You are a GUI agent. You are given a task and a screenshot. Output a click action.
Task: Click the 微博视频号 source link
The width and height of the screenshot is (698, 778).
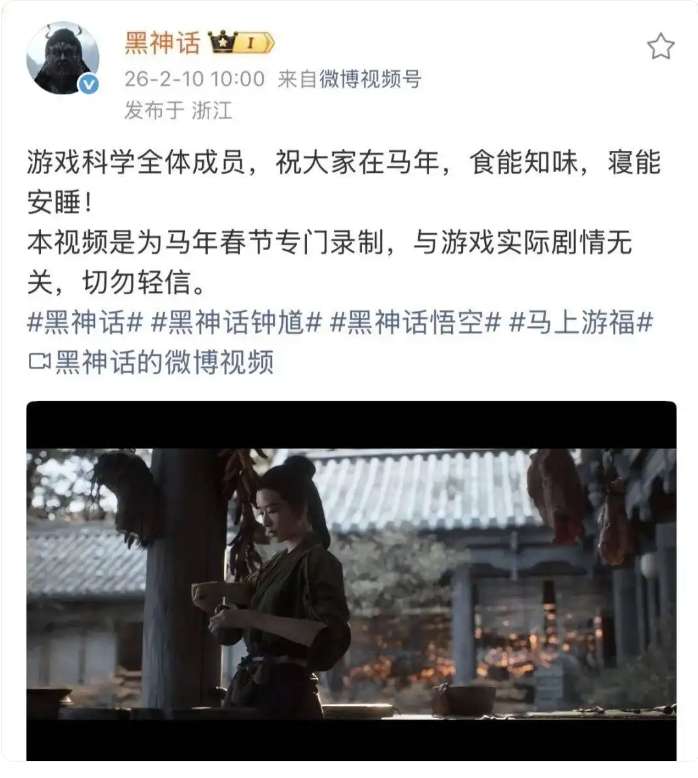(x=370, y=79)
